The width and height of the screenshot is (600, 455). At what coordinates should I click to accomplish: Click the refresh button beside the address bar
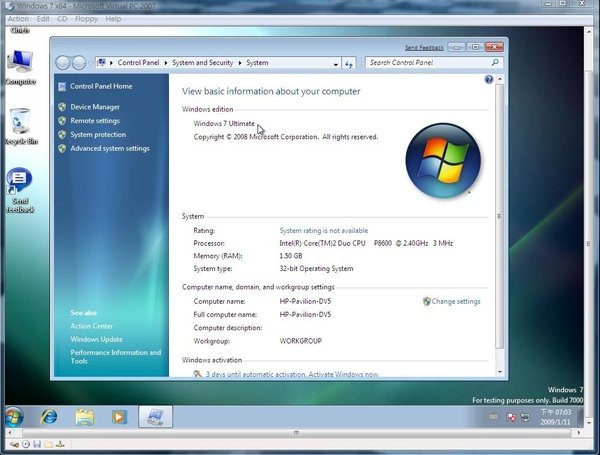coord(349,64)
